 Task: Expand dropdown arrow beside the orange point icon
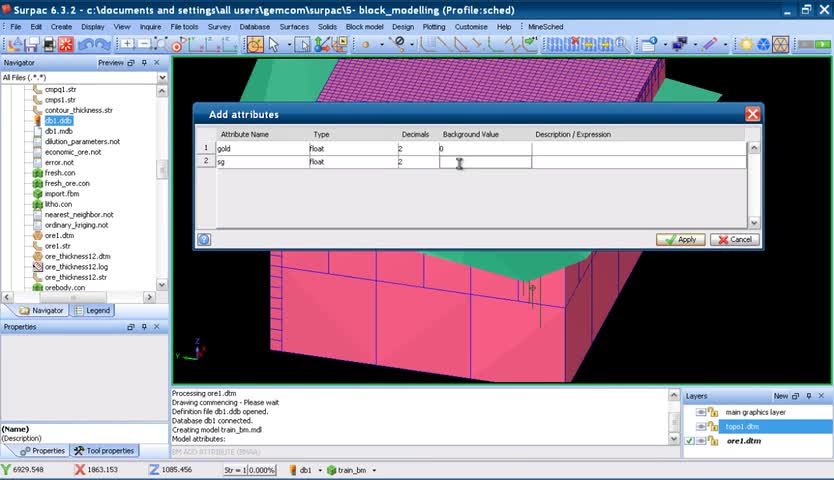382,45
